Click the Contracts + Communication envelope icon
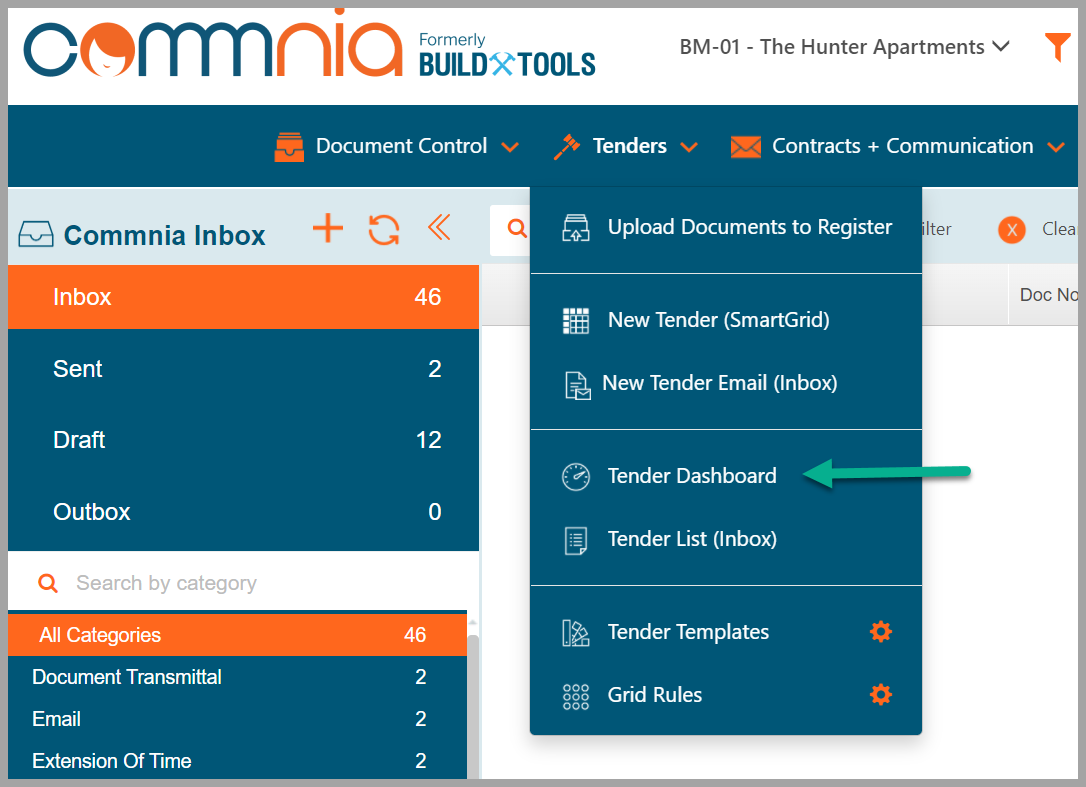This screenshot has height=787, width=1086. tap(745, 147)
